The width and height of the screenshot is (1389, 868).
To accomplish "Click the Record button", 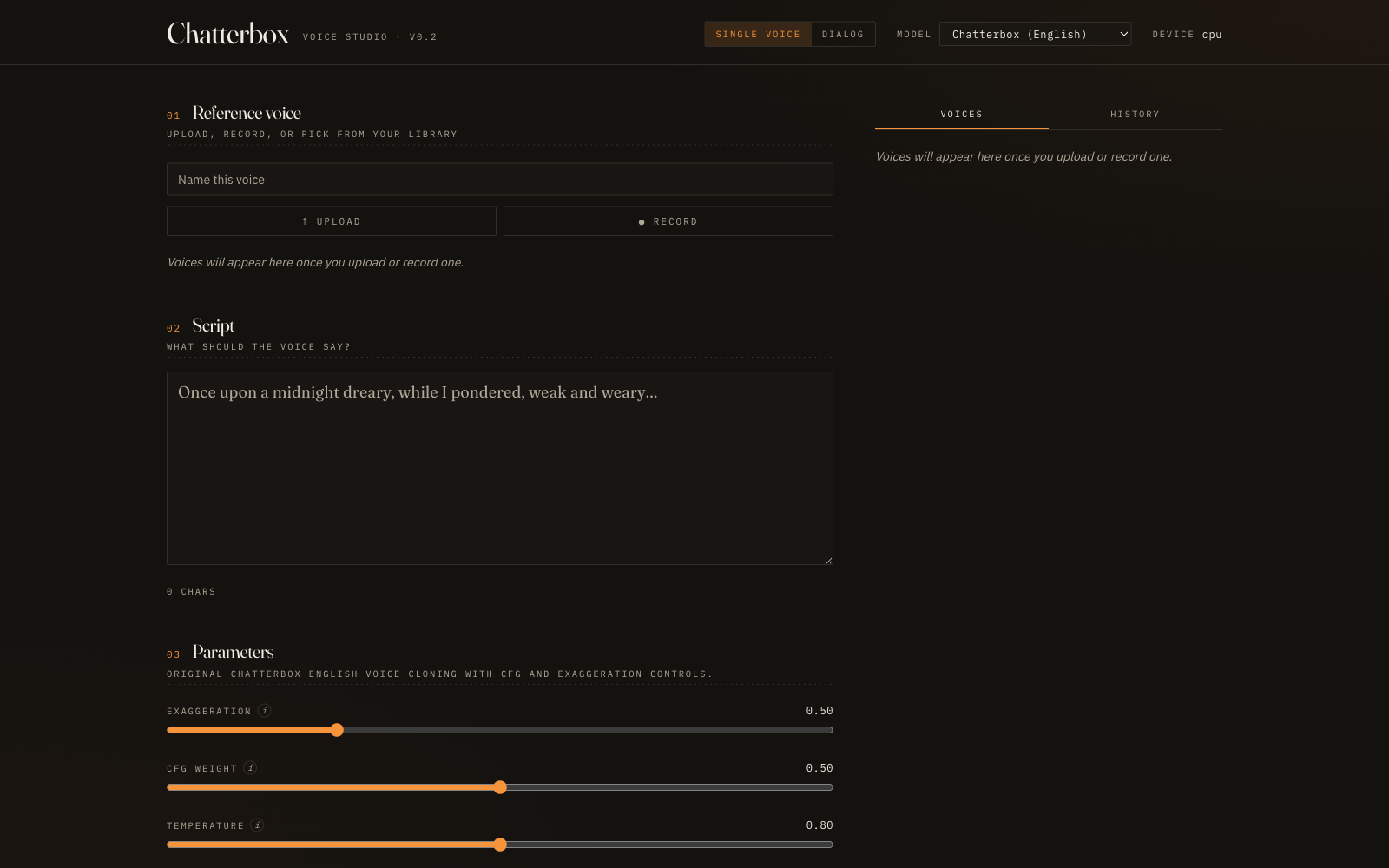I will pyautogui.click(x=668, y=221).
